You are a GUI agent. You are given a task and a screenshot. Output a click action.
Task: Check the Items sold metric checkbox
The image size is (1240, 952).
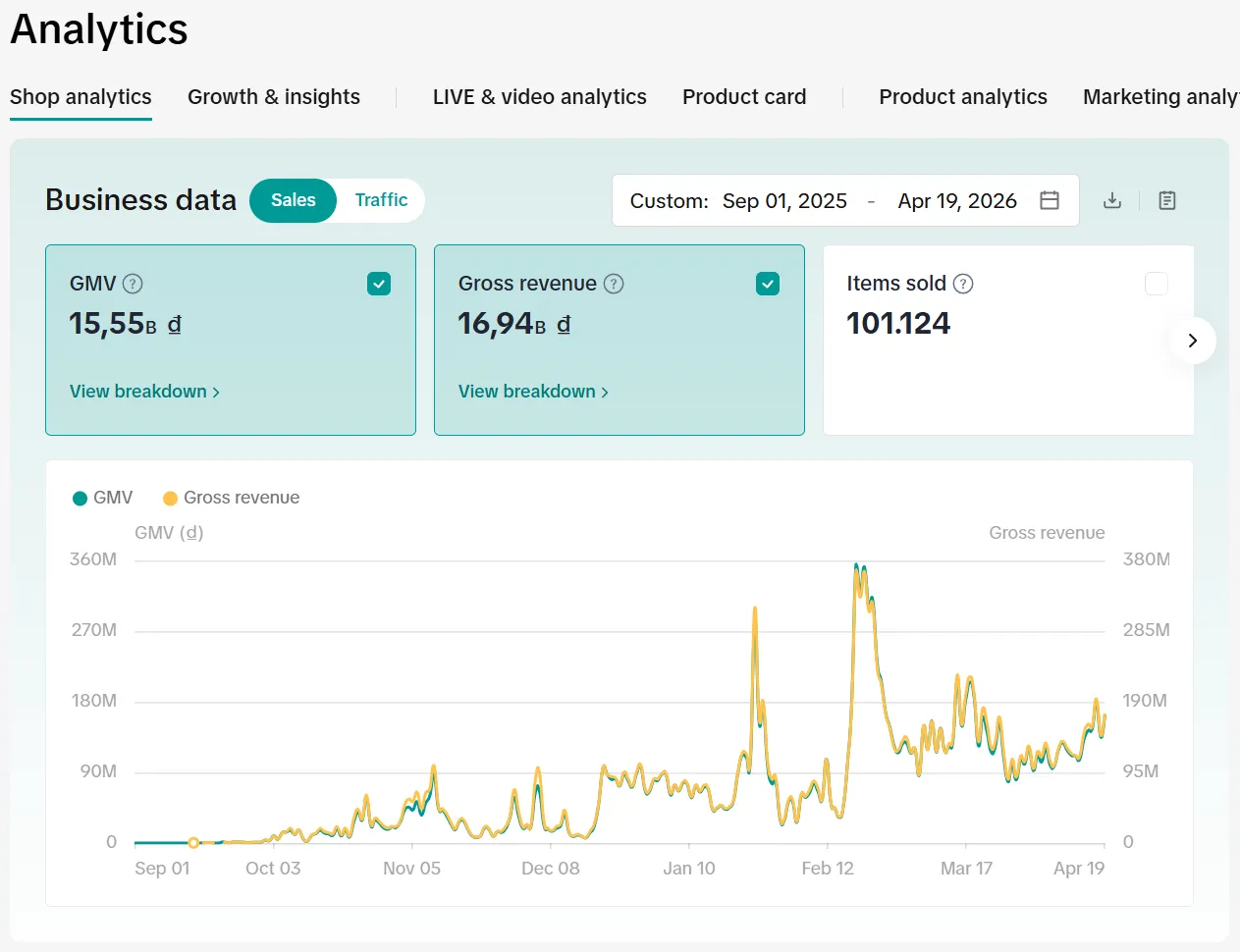tap(1157, 284)
